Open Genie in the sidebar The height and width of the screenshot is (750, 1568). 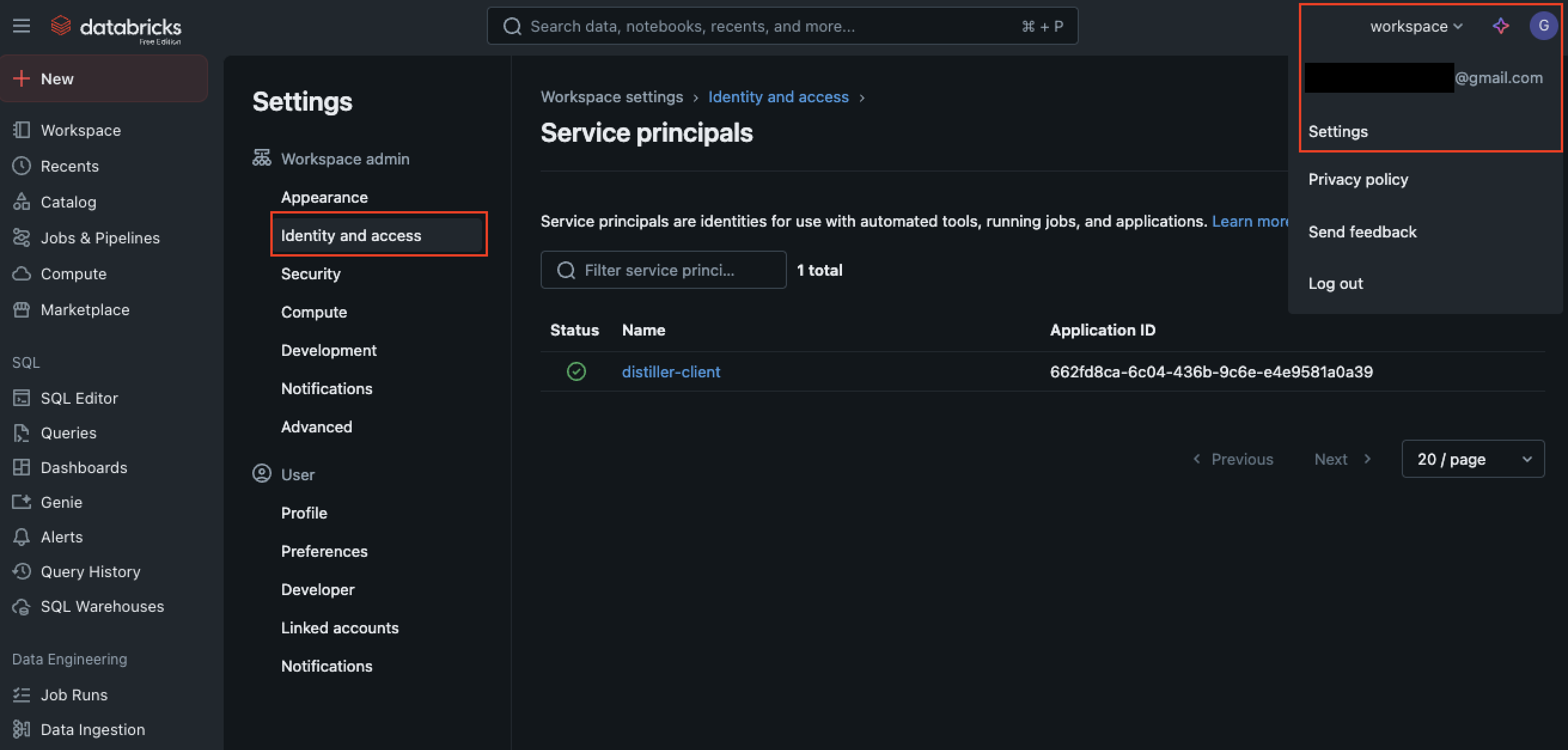click(61, 502)
